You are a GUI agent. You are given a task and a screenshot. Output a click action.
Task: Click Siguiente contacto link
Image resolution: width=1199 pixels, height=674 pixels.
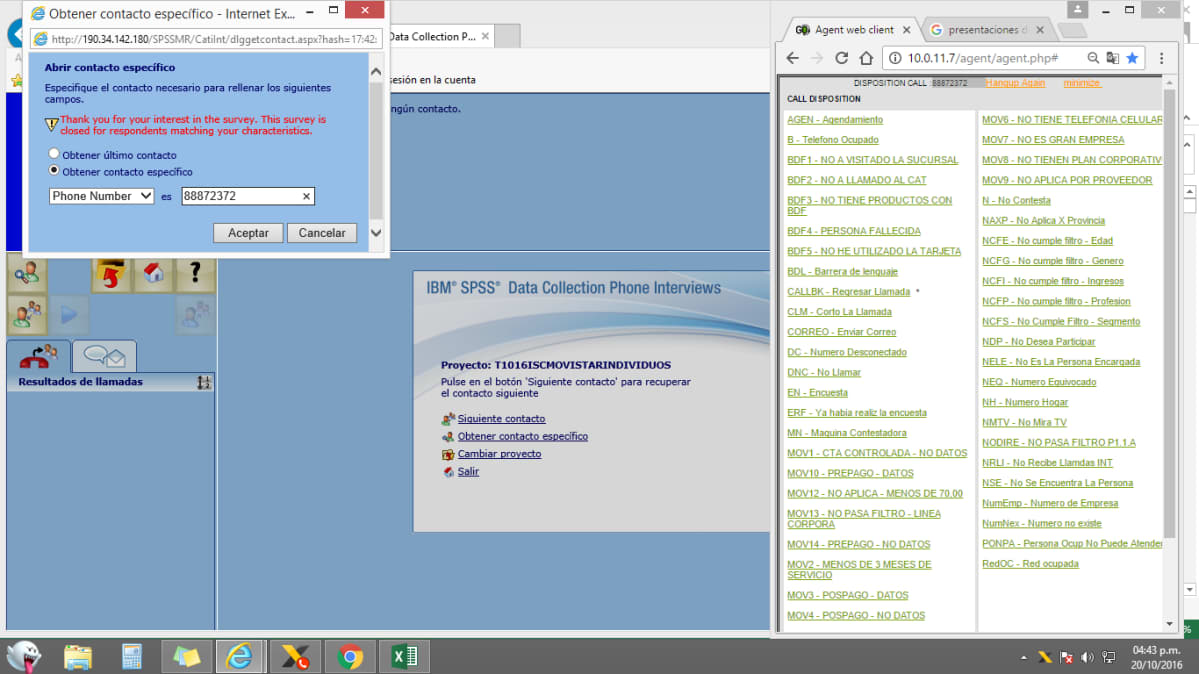coord(502,418)
